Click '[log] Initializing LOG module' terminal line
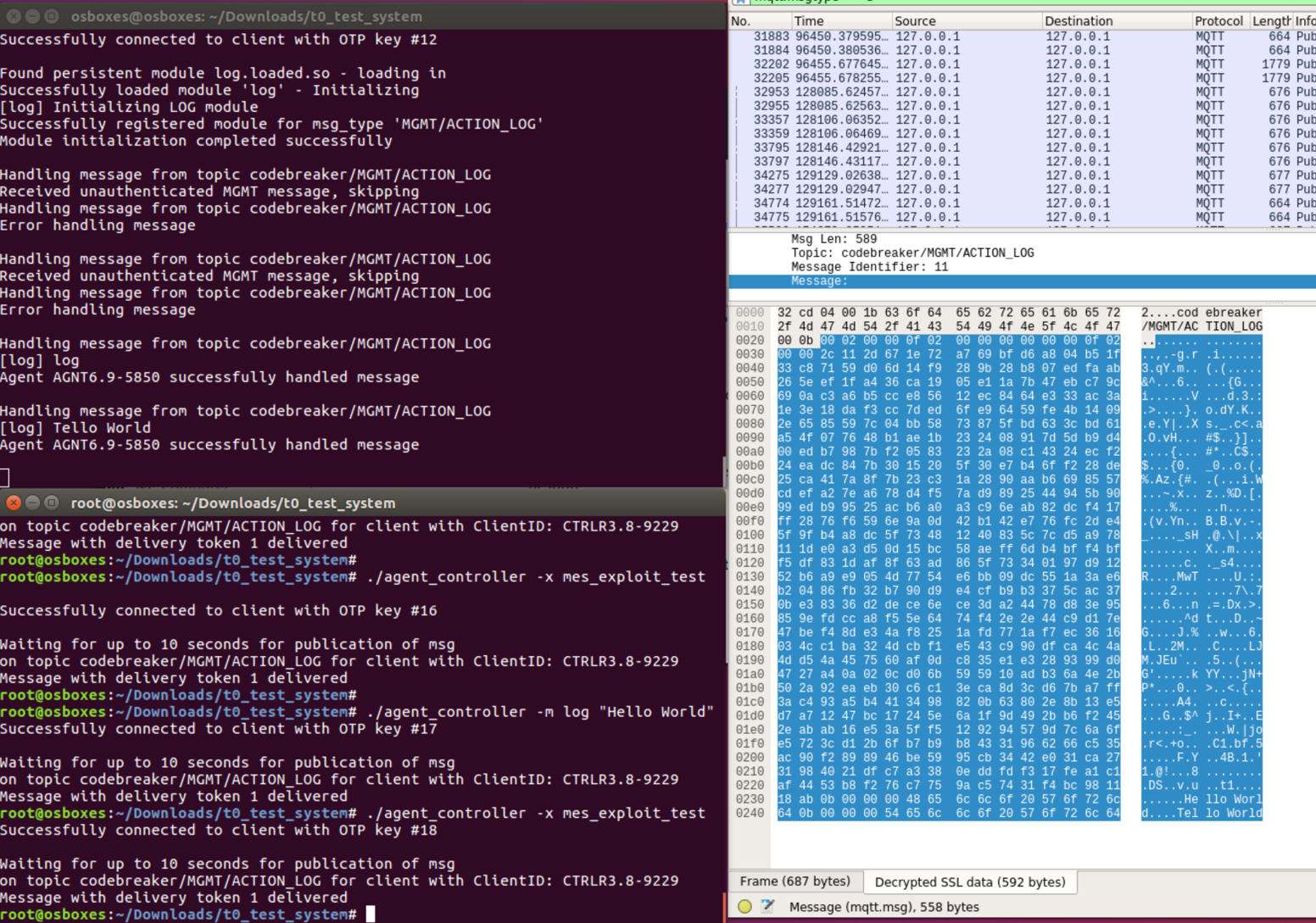 129,107
